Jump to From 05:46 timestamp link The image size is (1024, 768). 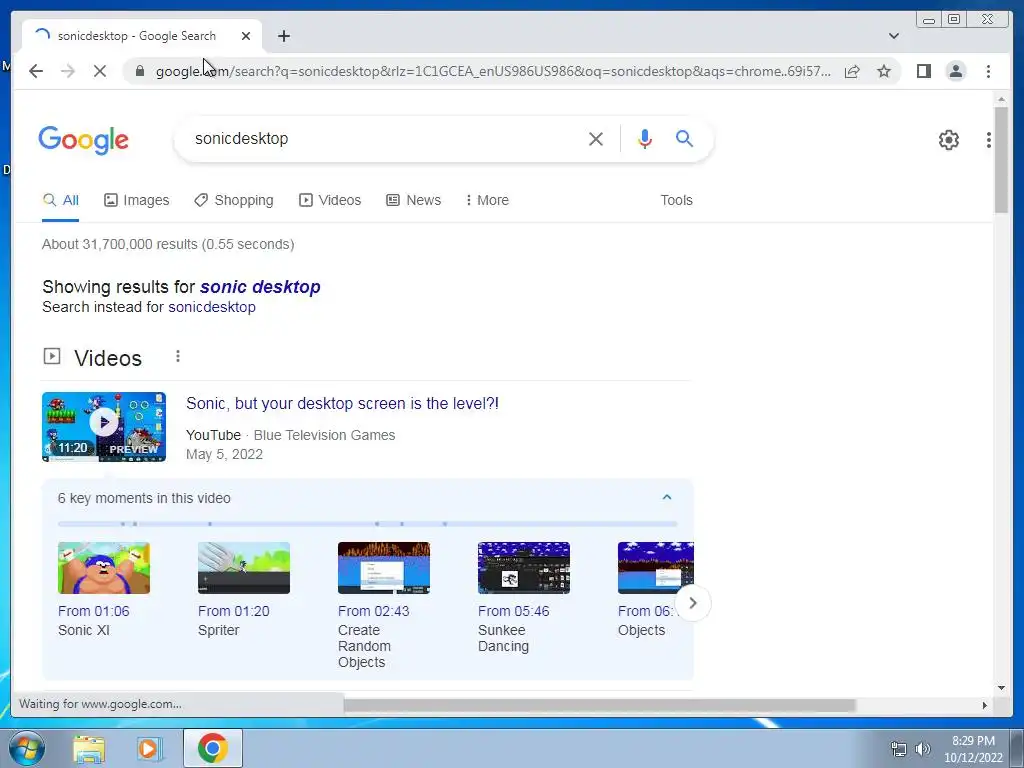(513, 611)
